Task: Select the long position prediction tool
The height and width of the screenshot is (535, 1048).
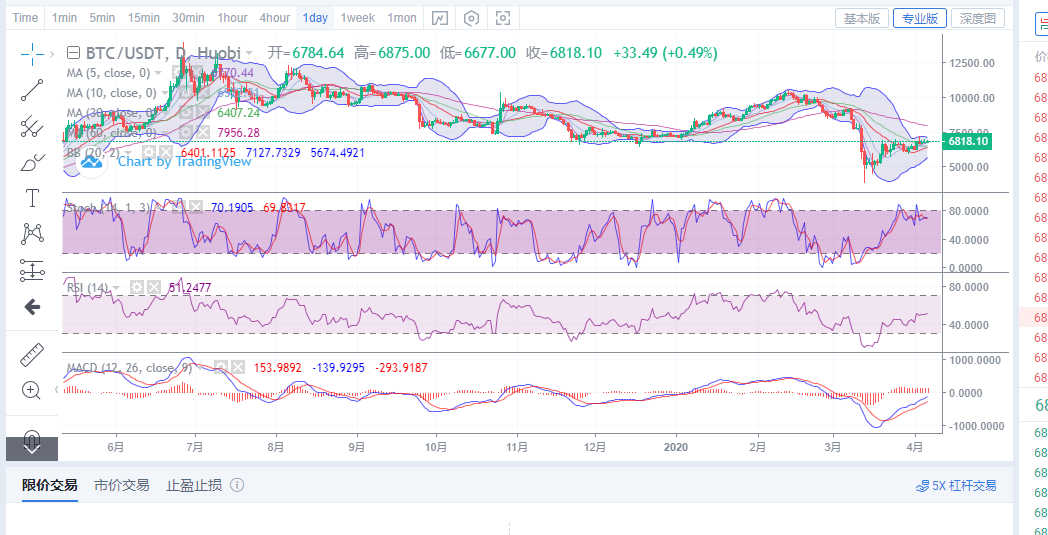Action: pyautogui.click(x=31, y=270)
